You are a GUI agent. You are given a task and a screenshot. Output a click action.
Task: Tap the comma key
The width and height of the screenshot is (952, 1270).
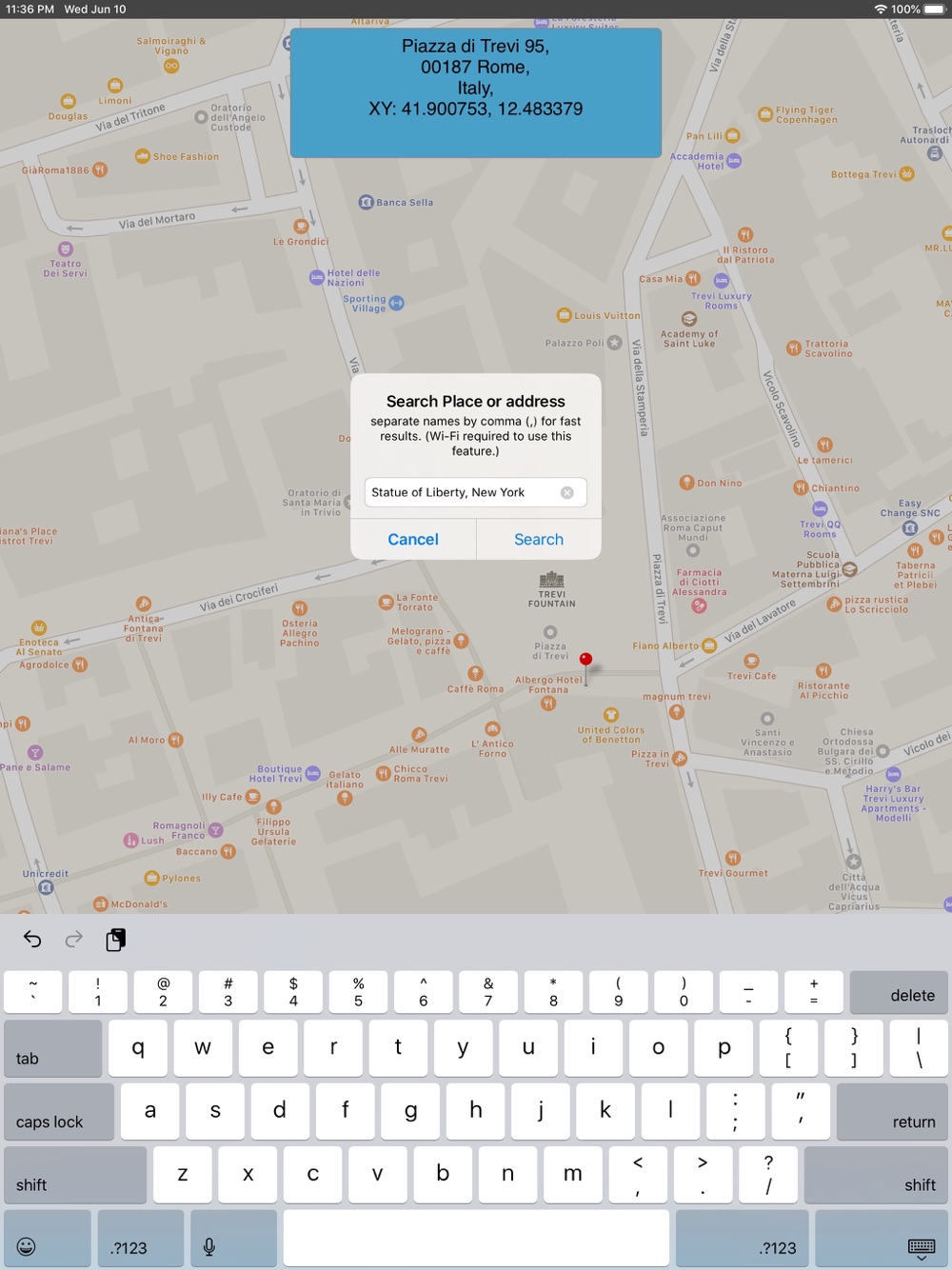coord(638,1175)
